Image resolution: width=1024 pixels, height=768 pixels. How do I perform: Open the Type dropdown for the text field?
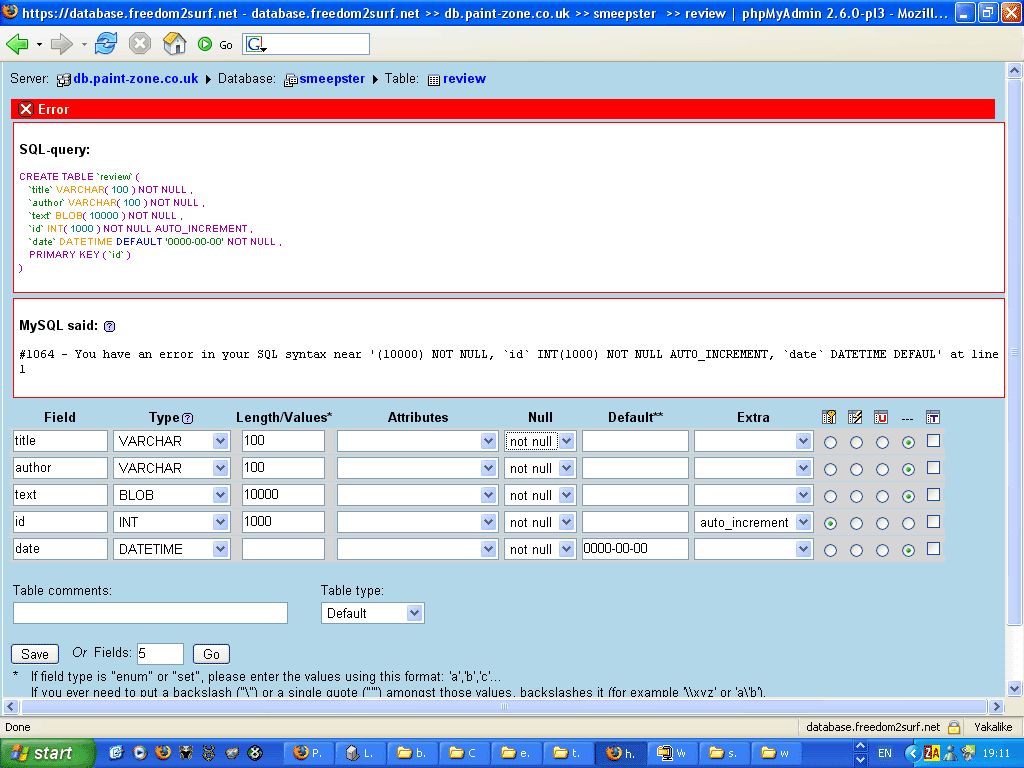[173, 495]
